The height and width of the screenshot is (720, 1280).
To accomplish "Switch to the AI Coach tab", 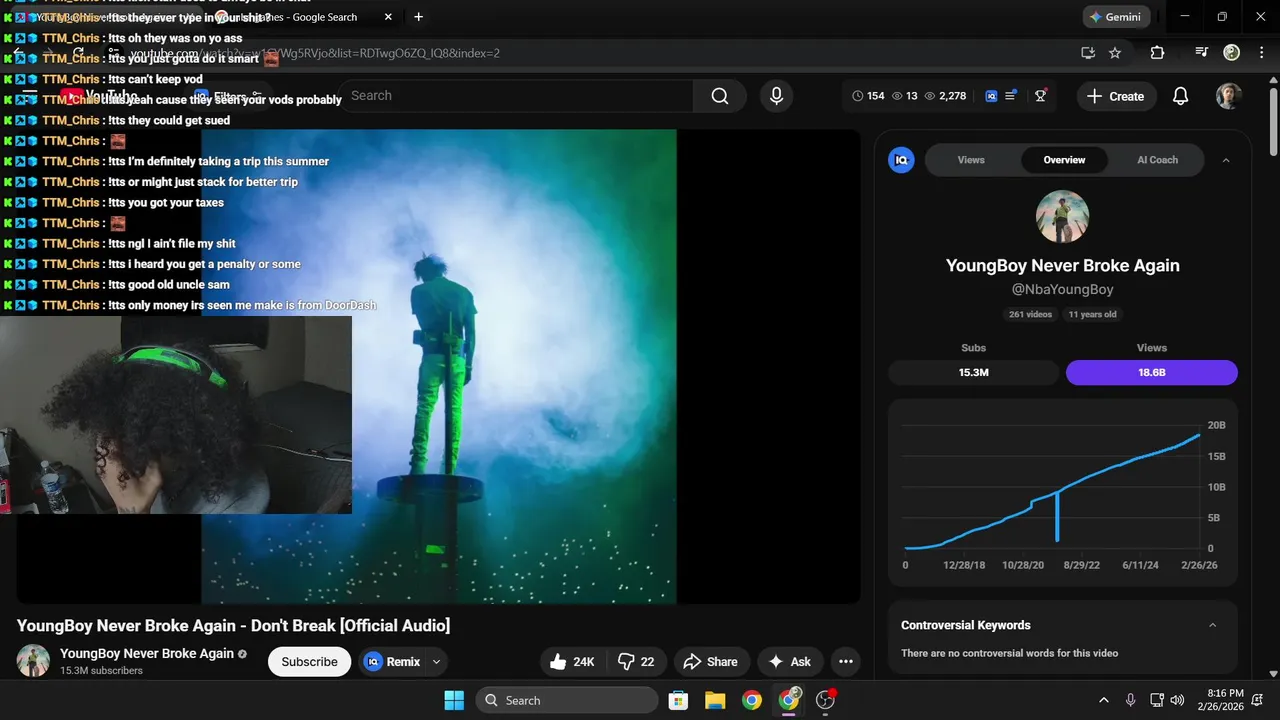I will pos(1157,160).
